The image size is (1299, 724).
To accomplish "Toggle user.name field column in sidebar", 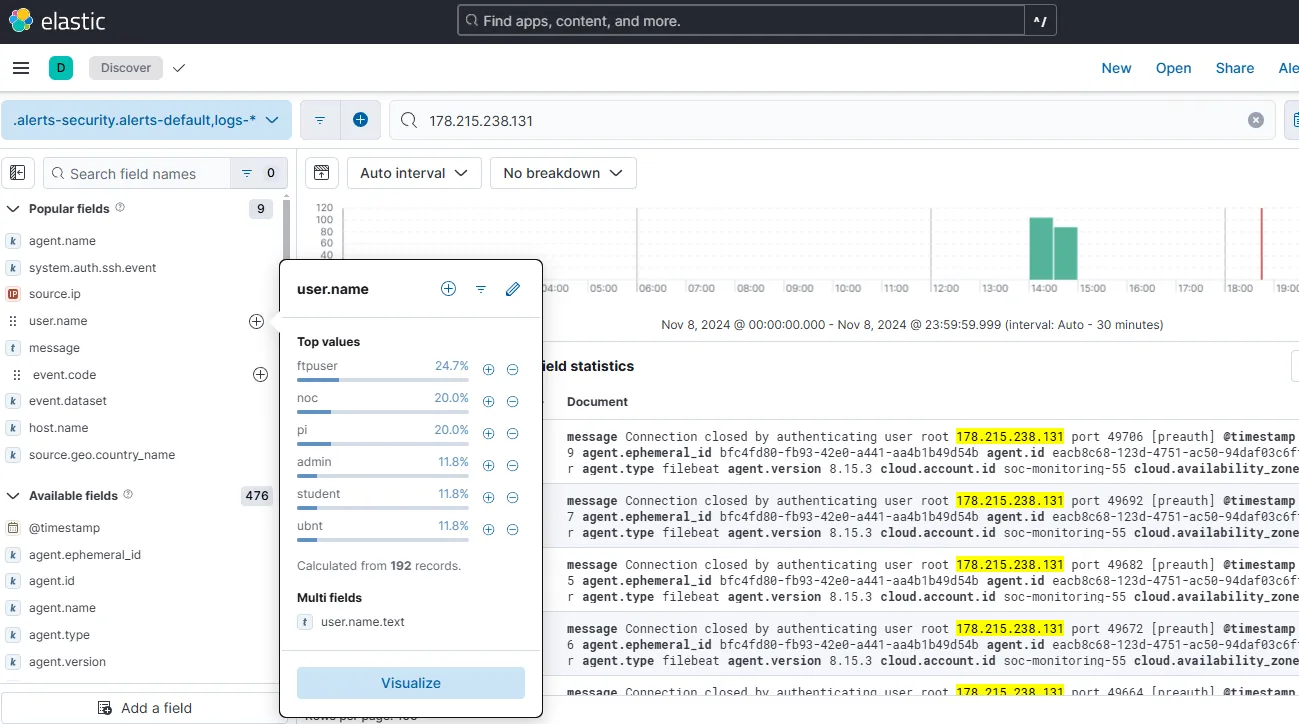I will pos(256,321).
